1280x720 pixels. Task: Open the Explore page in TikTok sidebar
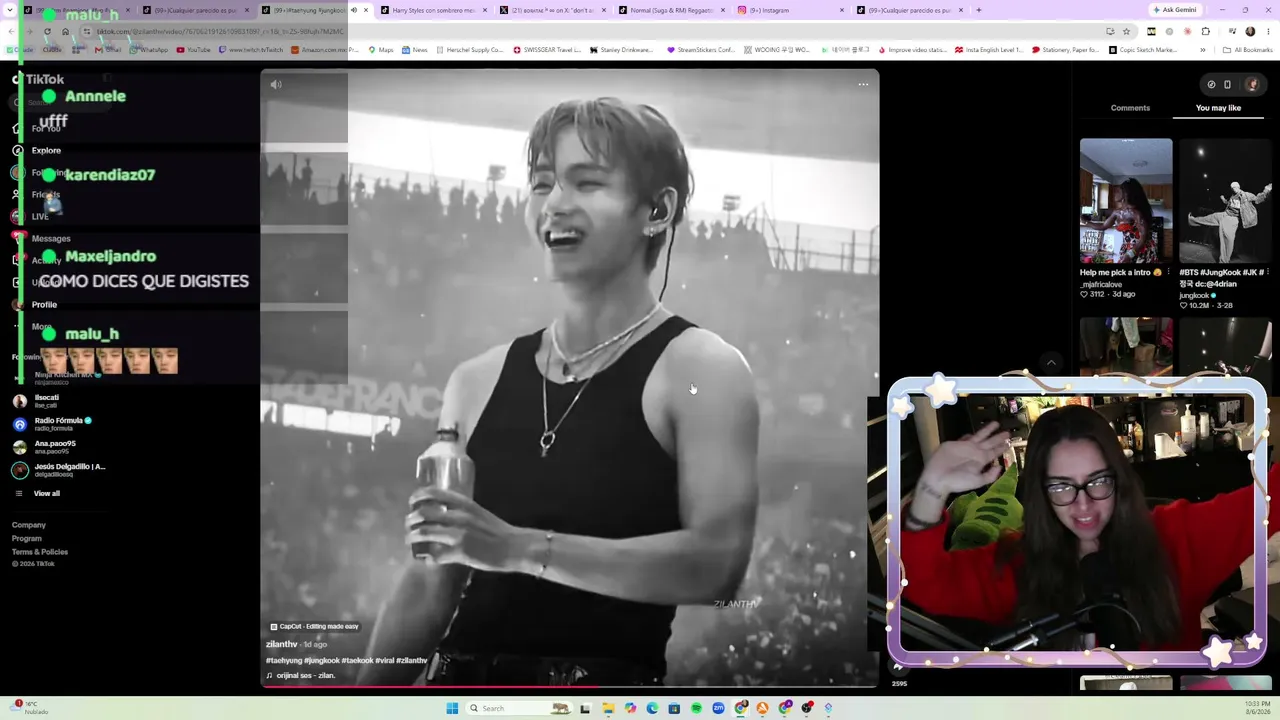point(46,151)
